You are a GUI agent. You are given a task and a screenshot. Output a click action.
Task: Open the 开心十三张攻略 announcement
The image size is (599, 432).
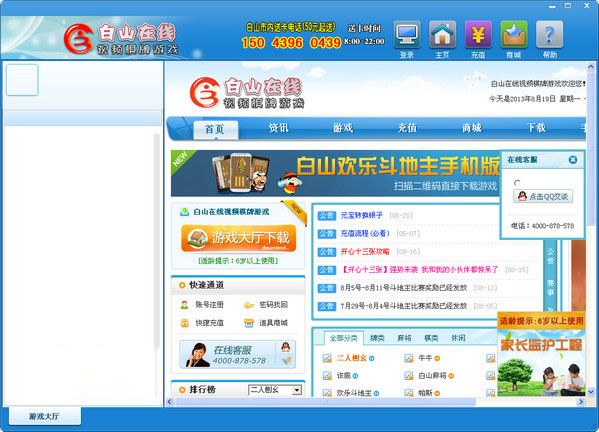[365, 251]
